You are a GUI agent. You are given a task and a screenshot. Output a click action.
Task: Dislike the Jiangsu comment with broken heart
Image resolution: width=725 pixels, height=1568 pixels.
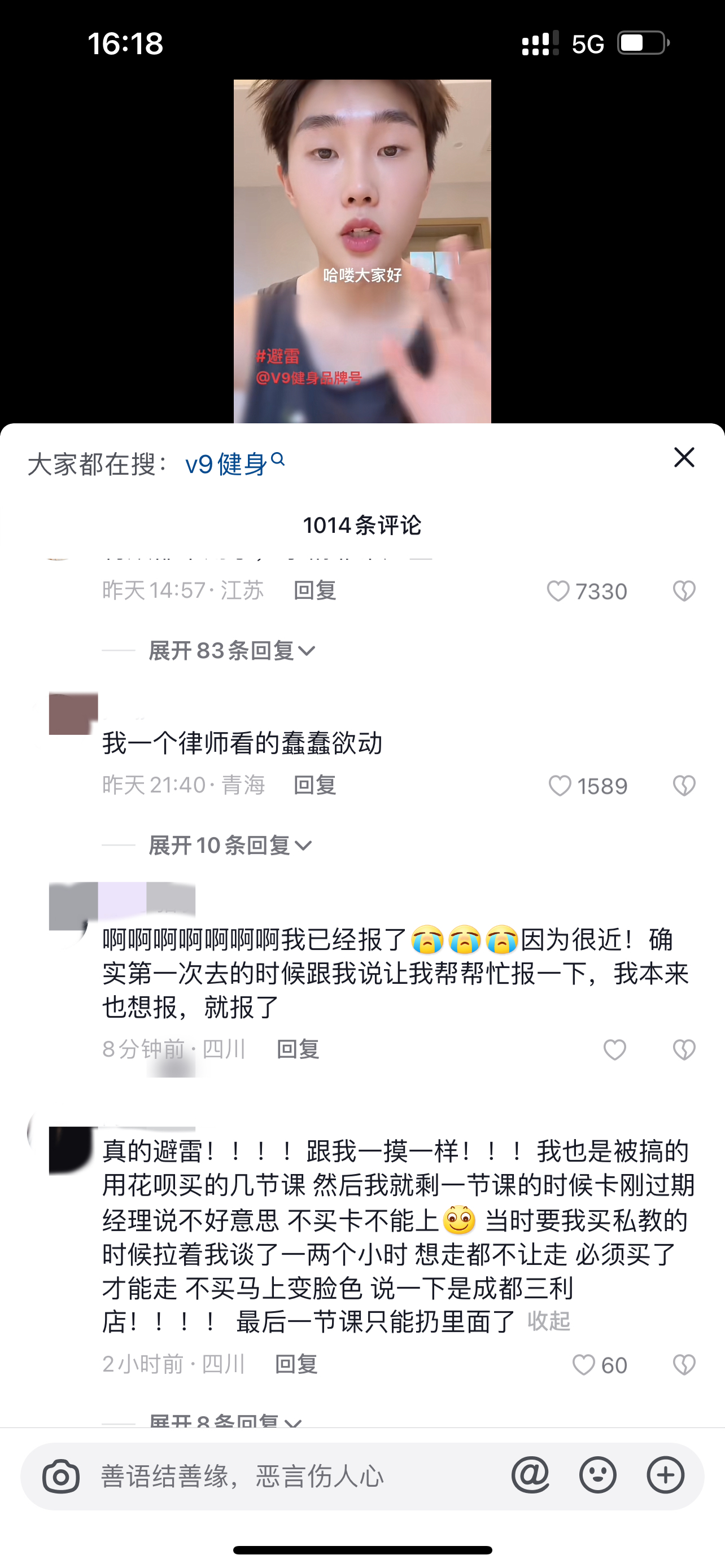(684, 591)
